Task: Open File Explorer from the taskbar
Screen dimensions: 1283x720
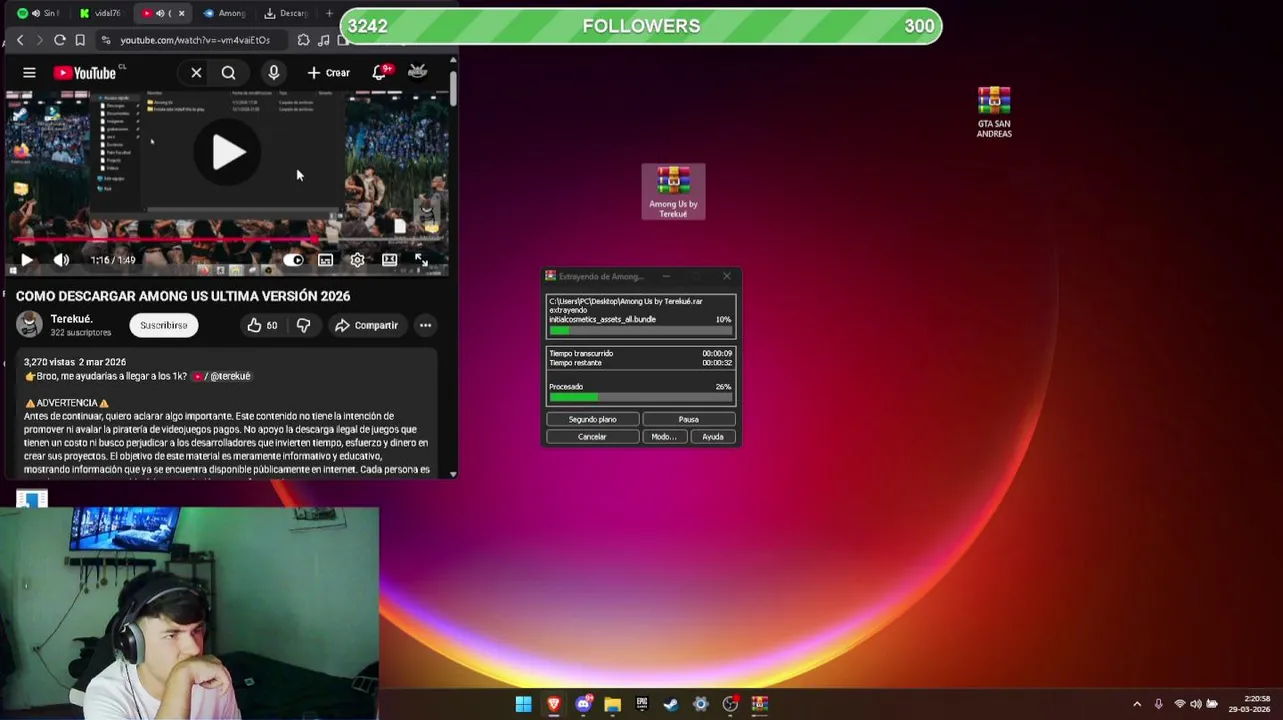Action: pos(612,704)
